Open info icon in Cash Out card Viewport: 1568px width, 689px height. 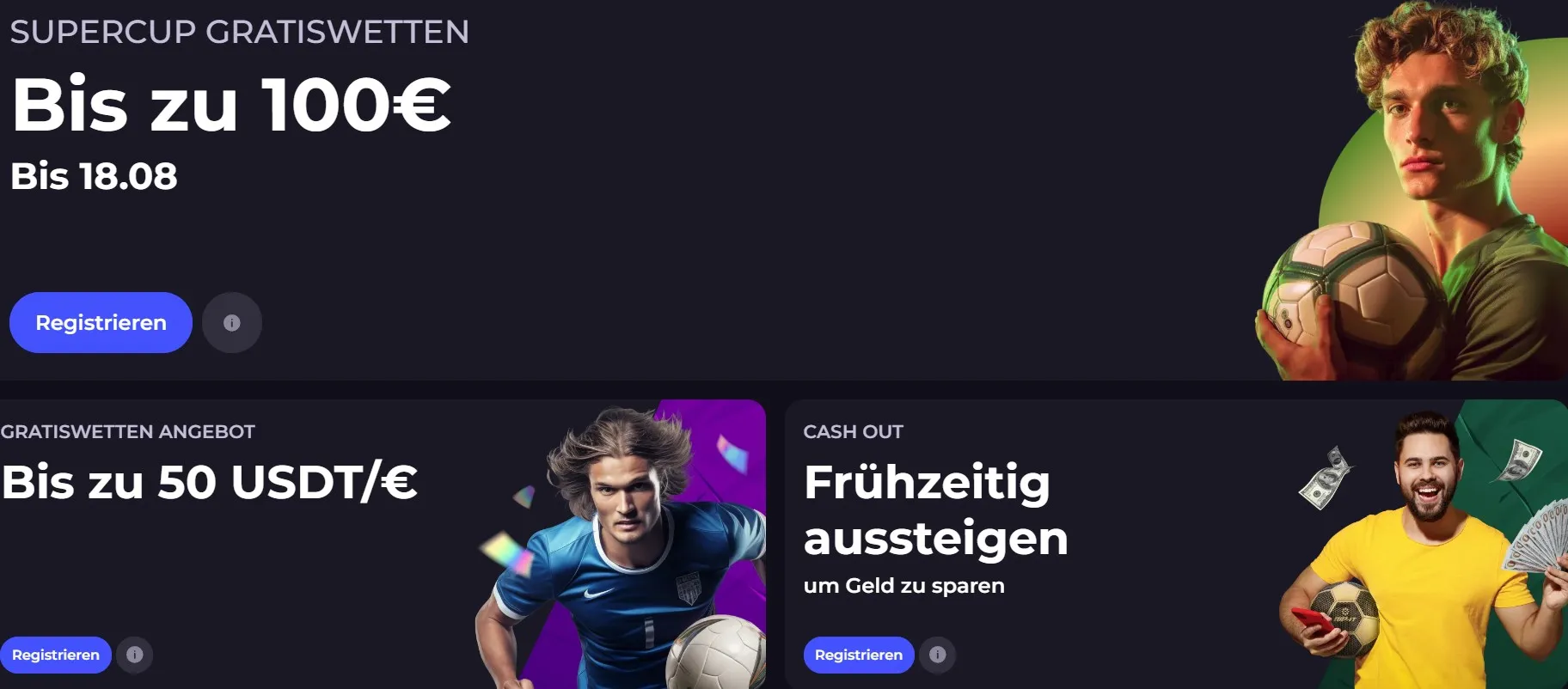click(x=938, y=655)
